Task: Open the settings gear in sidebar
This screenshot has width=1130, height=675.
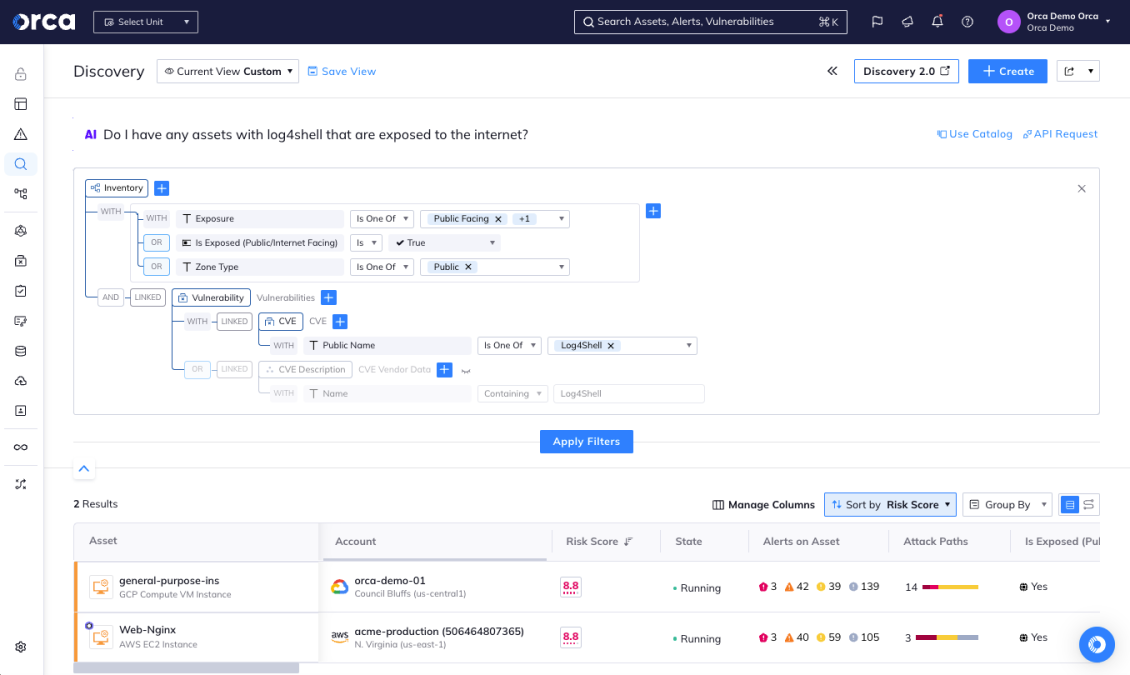Action: point(21,647)
